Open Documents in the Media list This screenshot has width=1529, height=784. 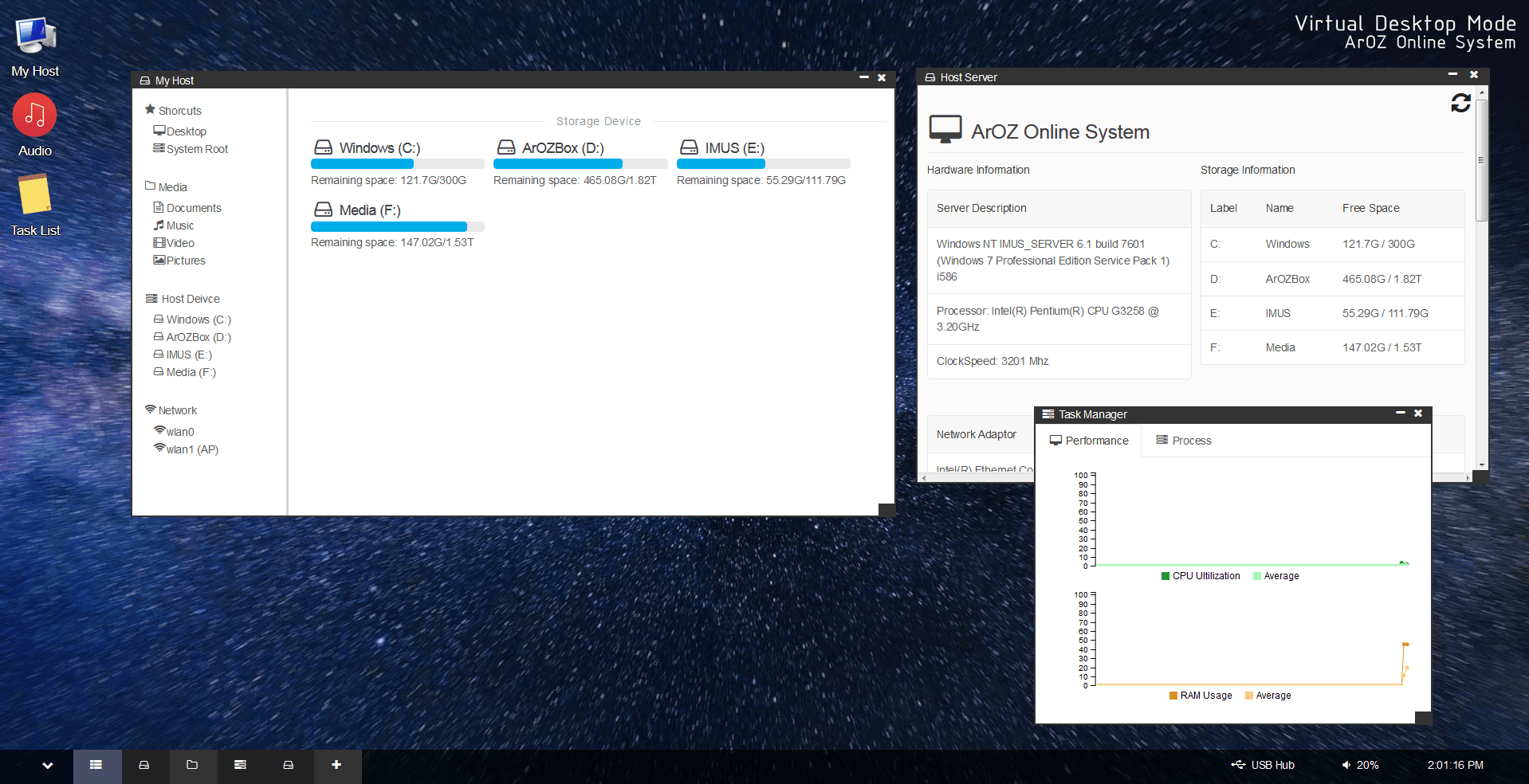193,208
